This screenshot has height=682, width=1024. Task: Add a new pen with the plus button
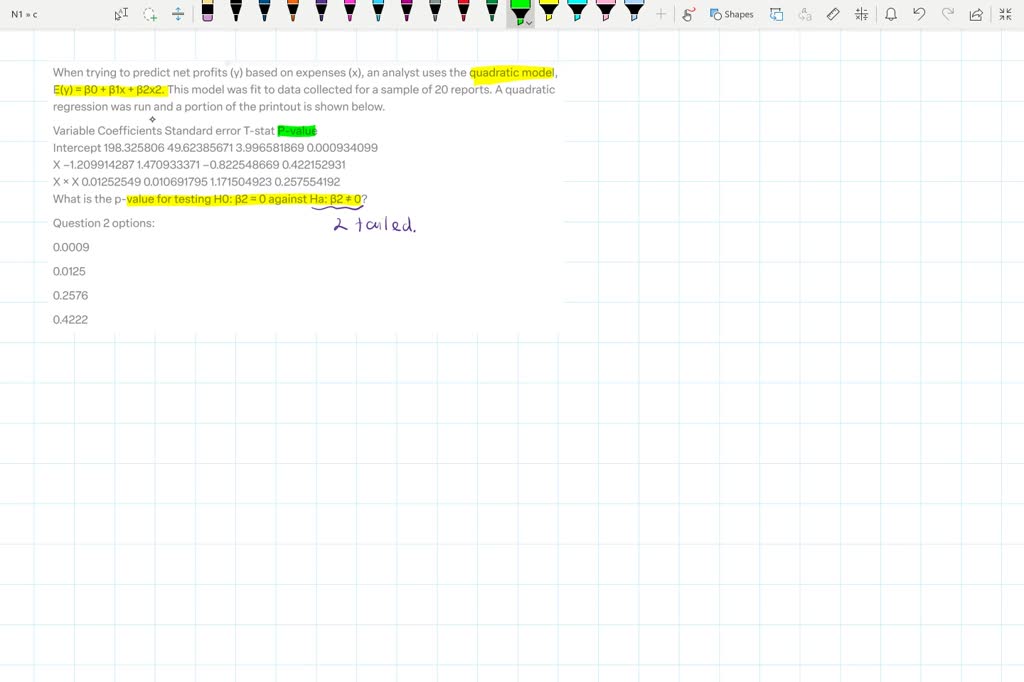click(662, 14)
